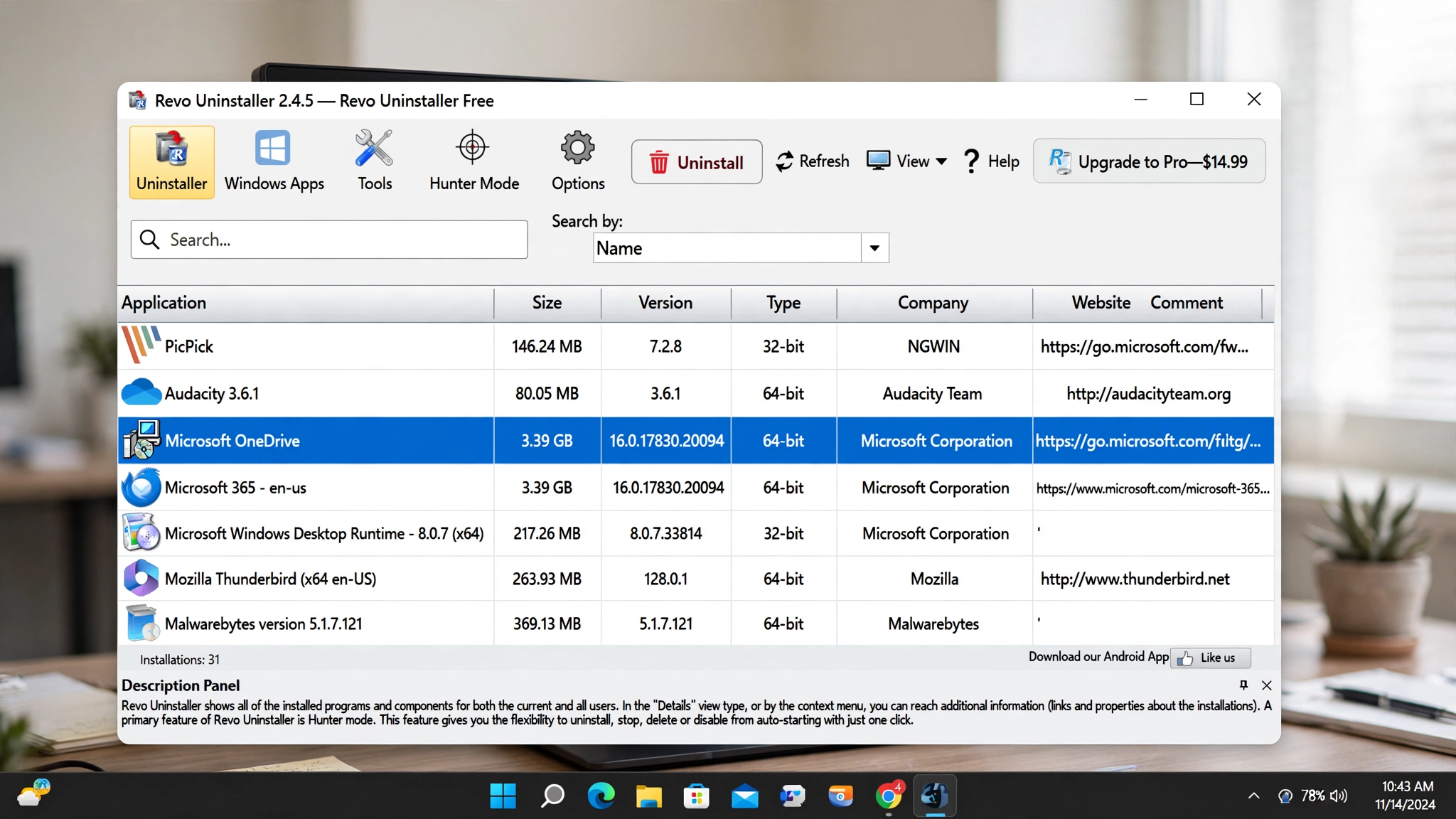Pin the Description Panel

pyautogui.click(x=1243, y=685)
